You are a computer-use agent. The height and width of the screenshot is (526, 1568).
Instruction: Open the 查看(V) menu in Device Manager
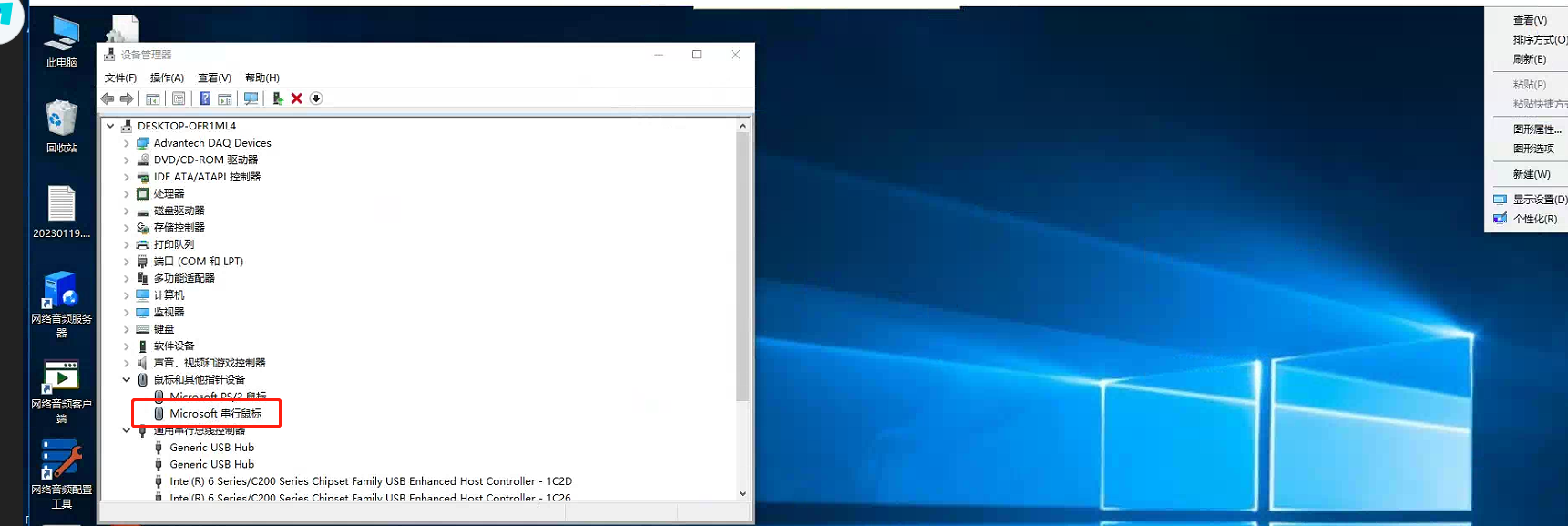point(214,77)
